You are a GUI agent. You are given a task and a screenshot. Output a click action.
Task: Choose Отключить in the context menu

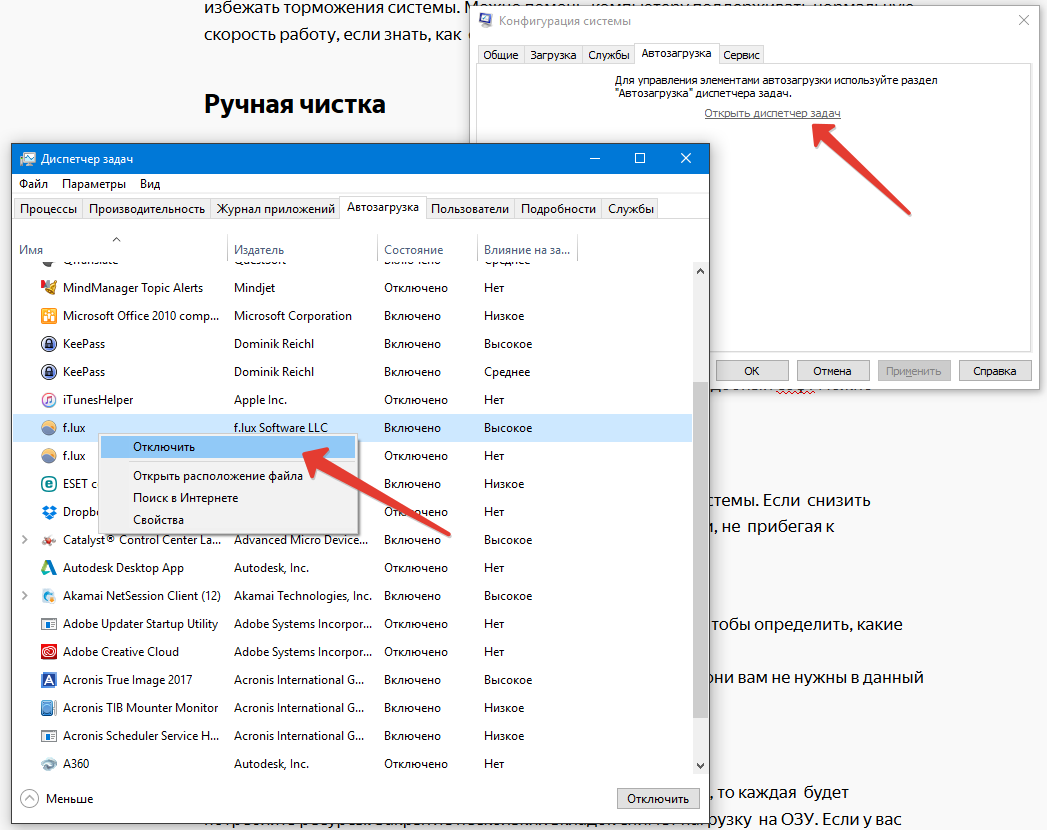(228, 447)
